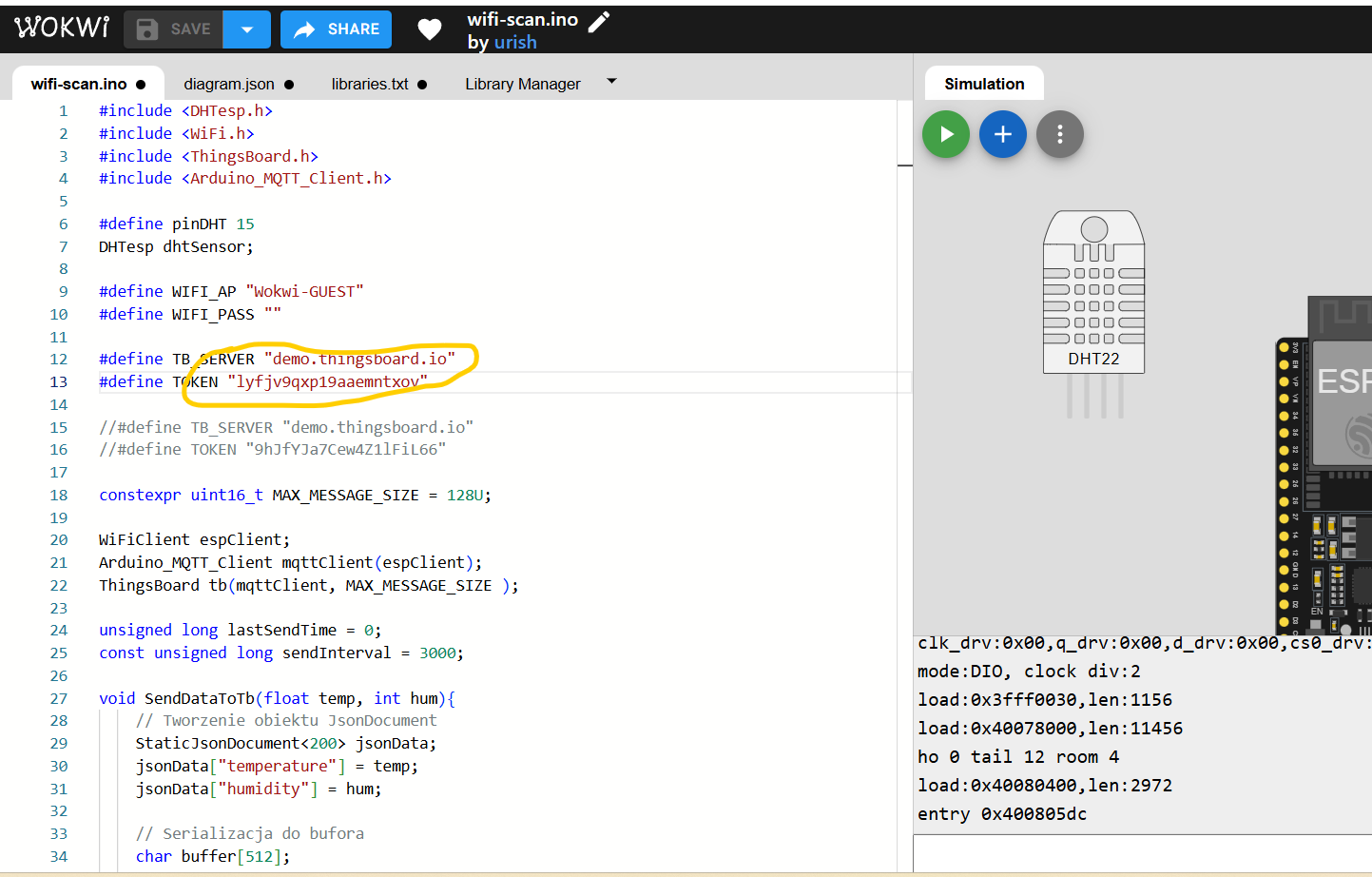Click the text '#include <DHTesp.h>'
The height and width of the screenshot is (877, 1372).
tap(185, 110)
